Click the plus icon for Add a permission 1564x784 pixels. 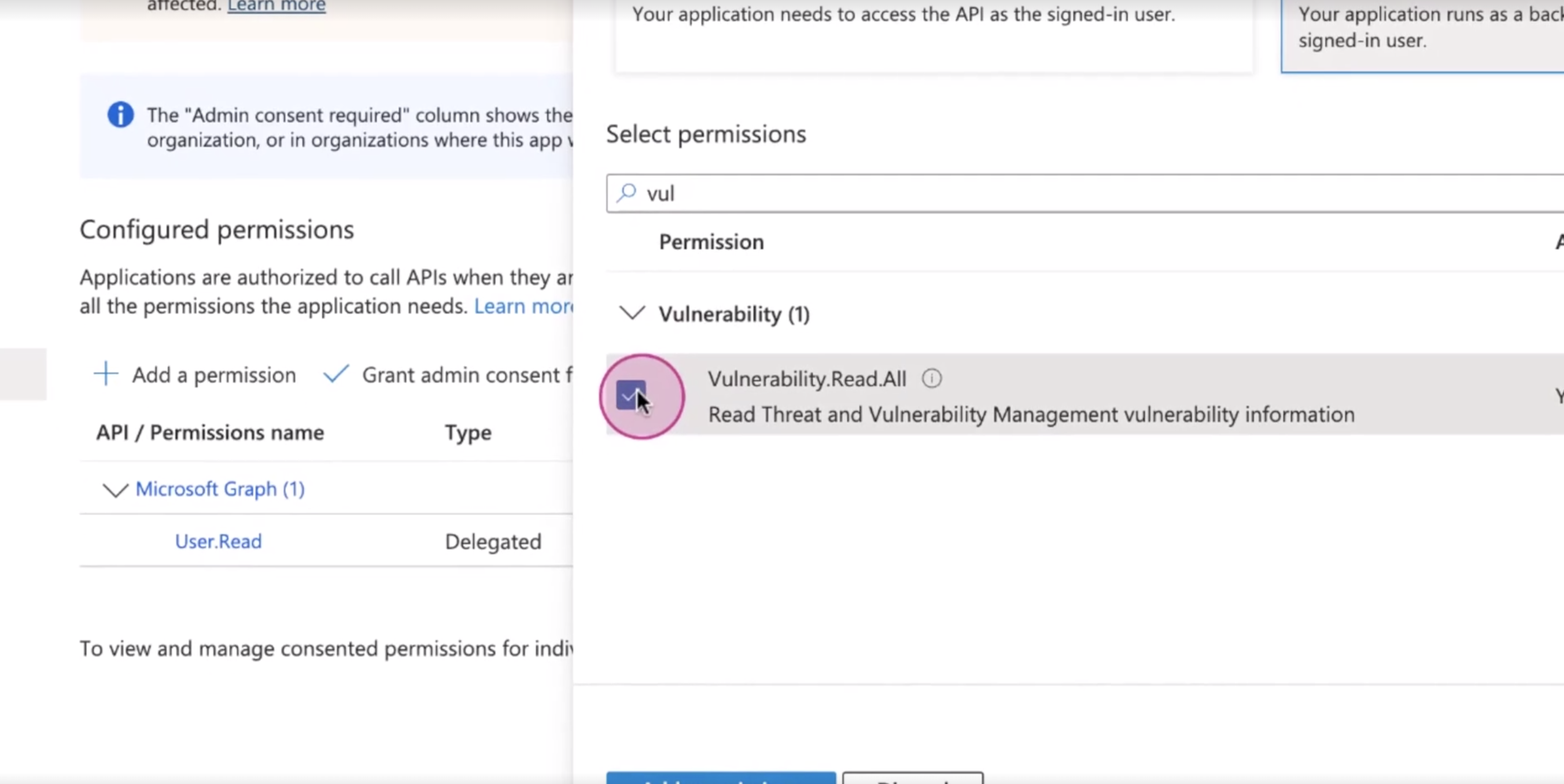point(106,374)
